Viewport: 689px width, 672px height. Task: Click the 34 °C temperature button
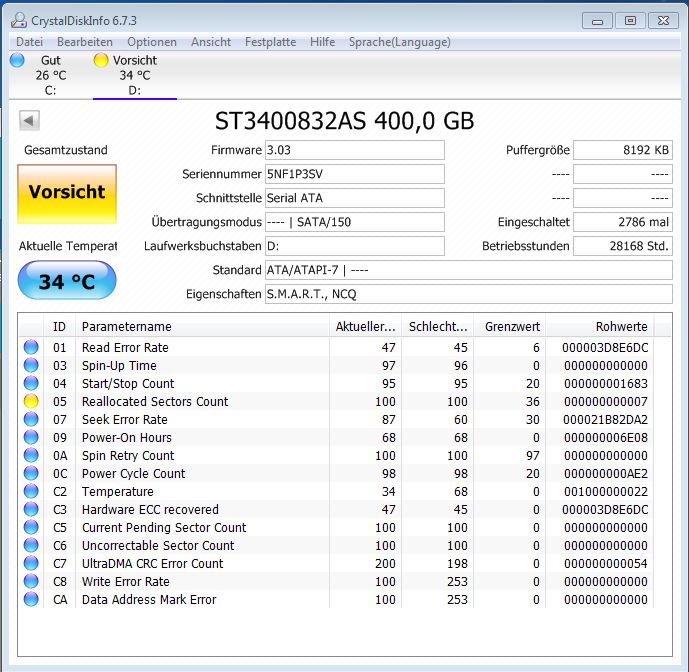pos(67,280)
